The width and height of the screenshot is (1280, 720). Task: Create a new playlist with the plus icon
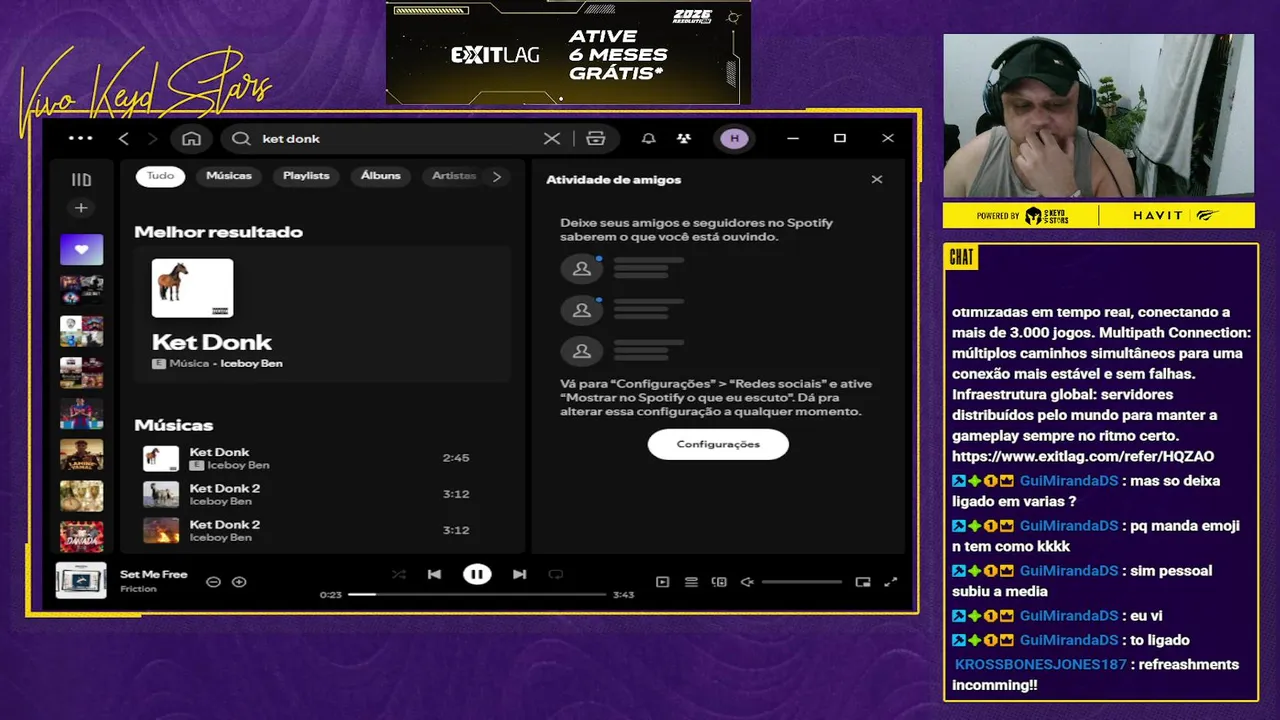[x=81, y=208]
